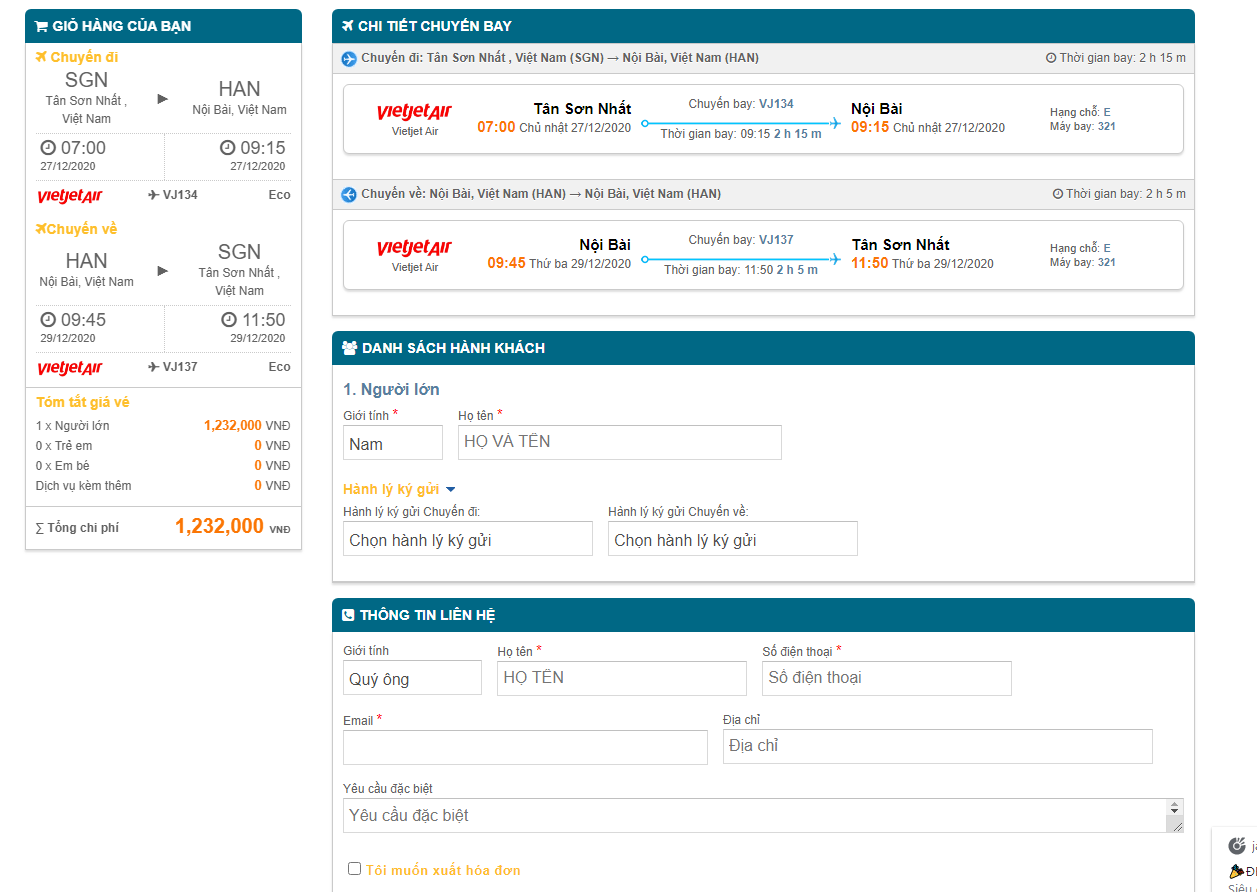The width and height of the screenshot is (1257, 892).
Task: Enable the Tôi muốn xuất hóa đơn checkbox
Action: (354, 869)
